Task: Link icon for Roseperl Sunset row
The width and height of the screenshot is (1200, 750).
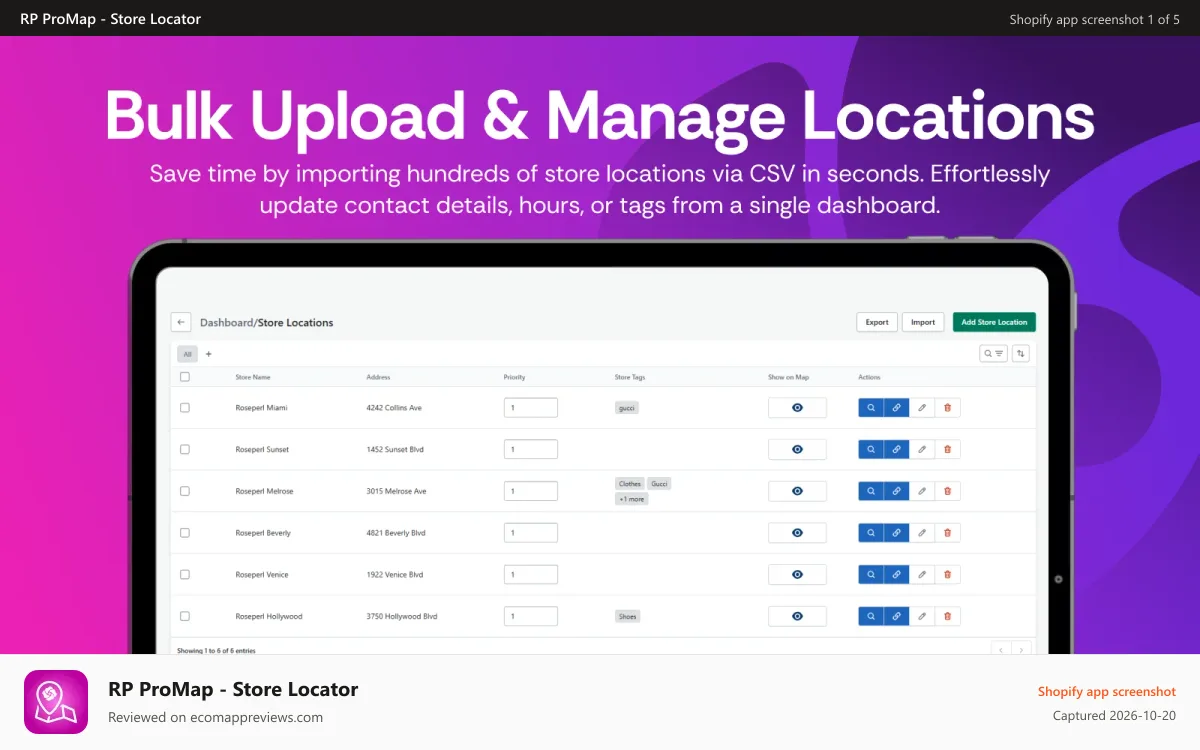Action: [896, 449]
